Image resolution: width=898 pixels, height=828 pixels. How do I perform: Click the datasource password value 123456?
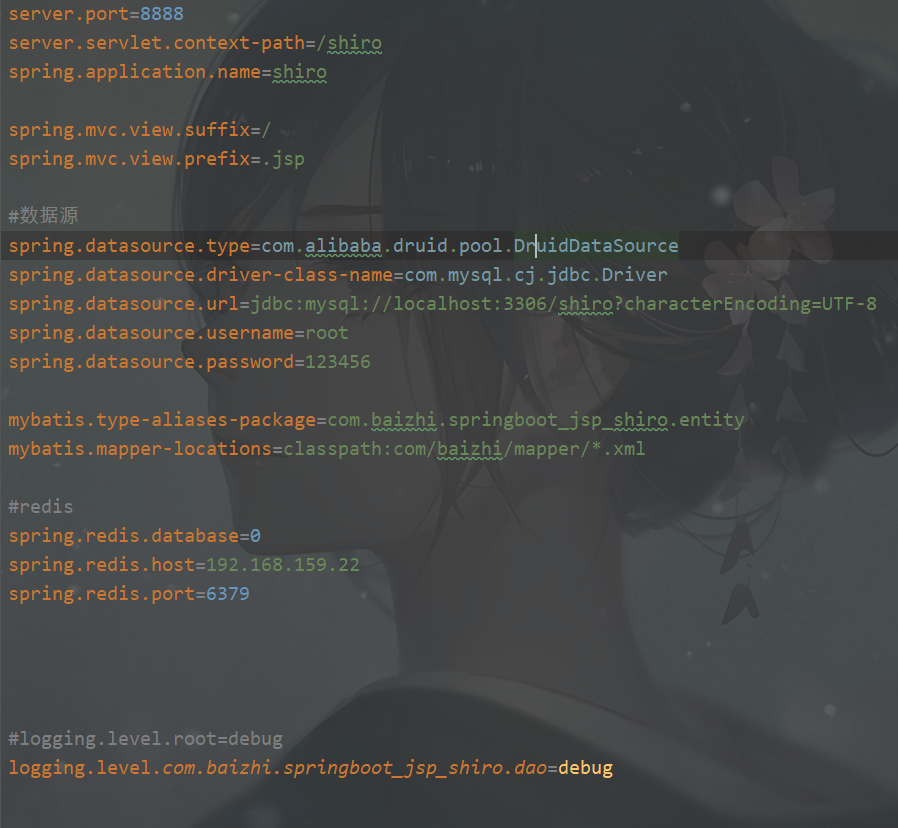[338, 362]
